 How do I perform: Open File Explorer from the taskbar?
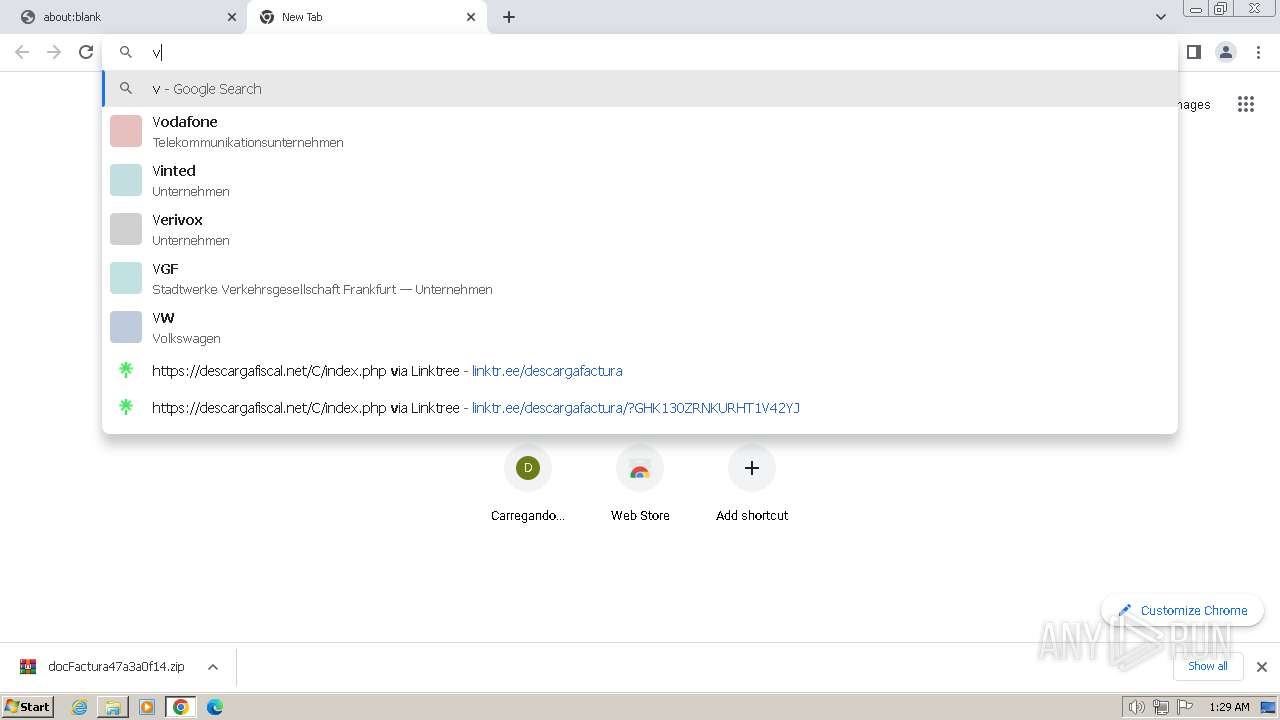tap(113, 707)
